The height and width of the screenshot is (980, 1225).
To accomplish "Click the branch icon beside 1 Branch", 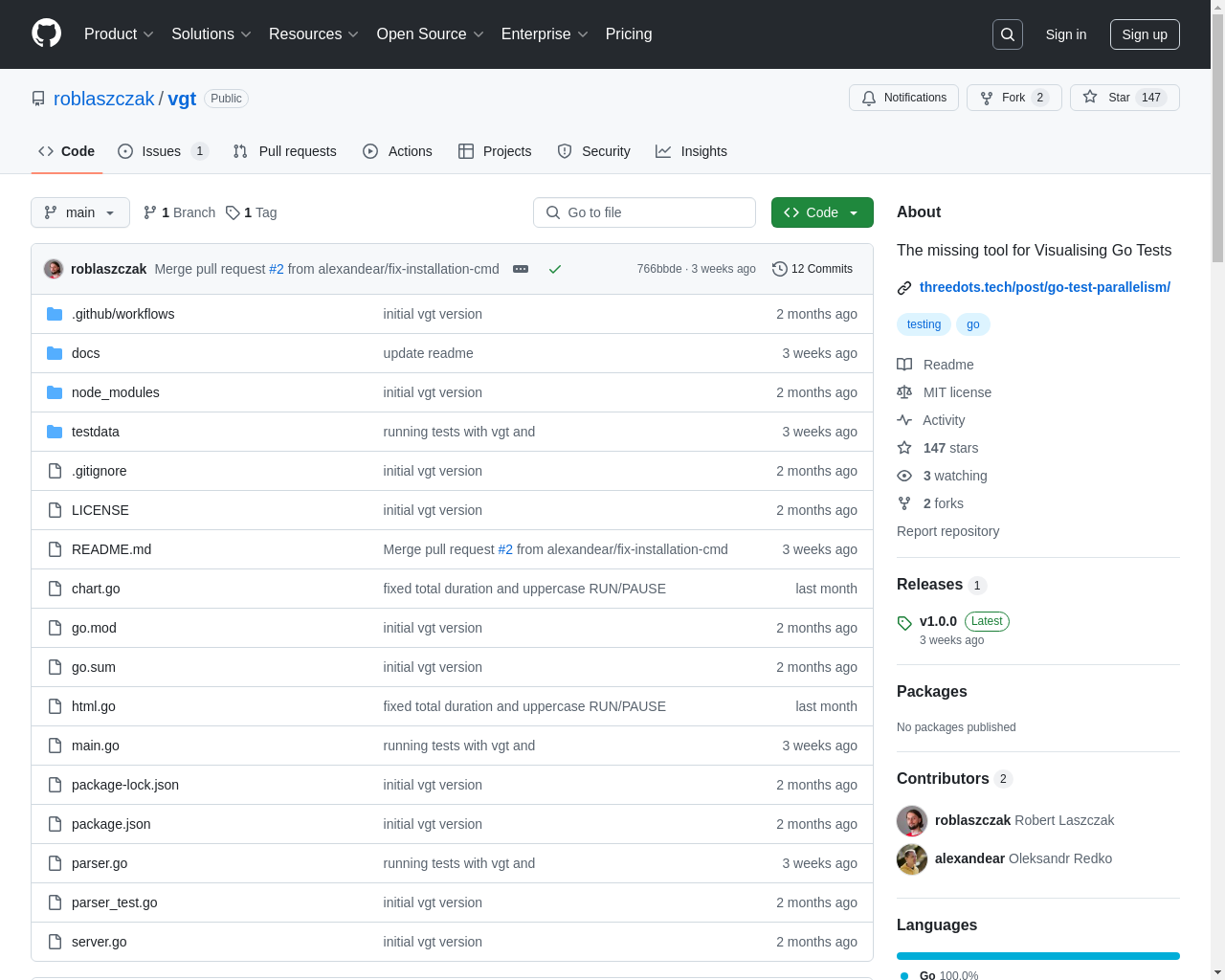I will tap(150, 212).
